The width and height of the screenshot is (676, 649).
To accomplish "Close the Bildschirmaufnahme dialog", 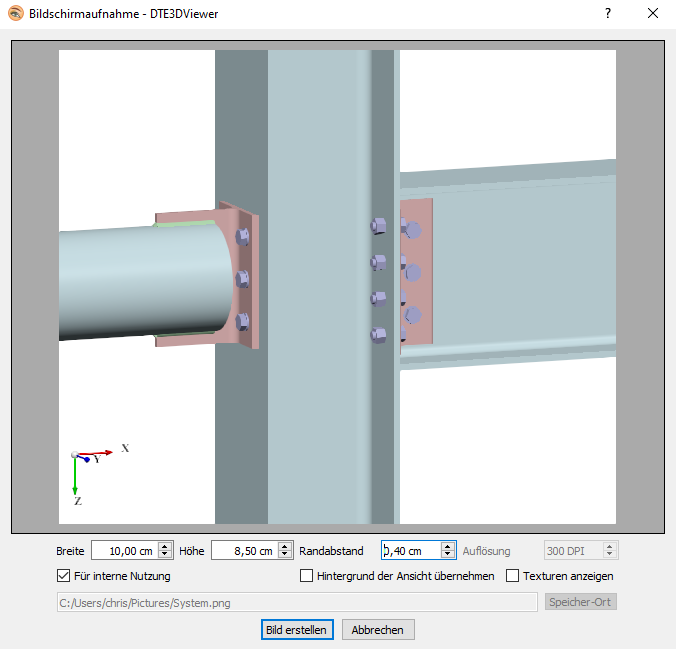I will 653,13.
